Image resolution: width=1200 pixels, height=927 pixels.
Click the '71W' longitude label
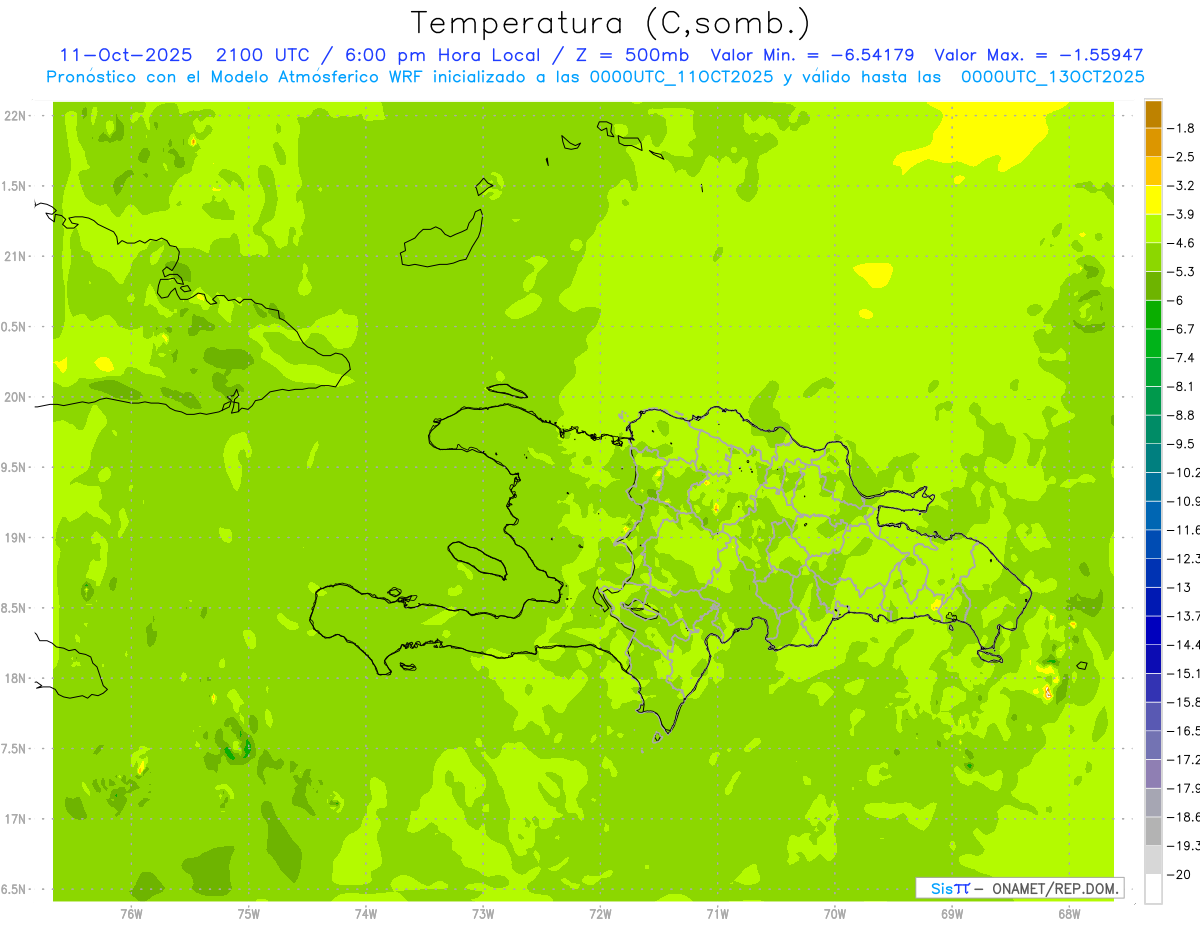click(x=717, y=913)
